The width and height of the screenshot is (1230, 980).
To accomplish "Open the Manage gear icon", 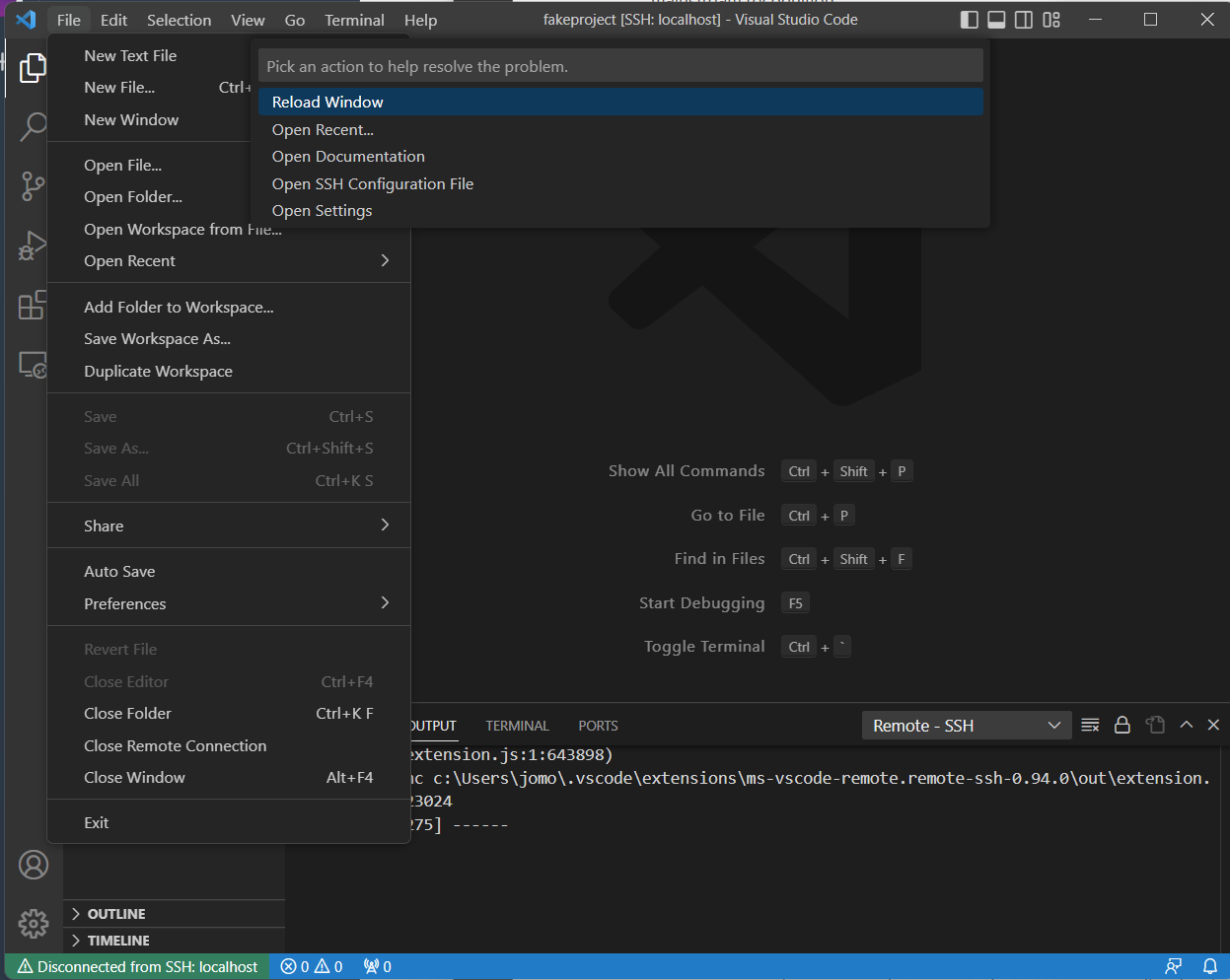I will pyautogui.click(x=34, y=924).
